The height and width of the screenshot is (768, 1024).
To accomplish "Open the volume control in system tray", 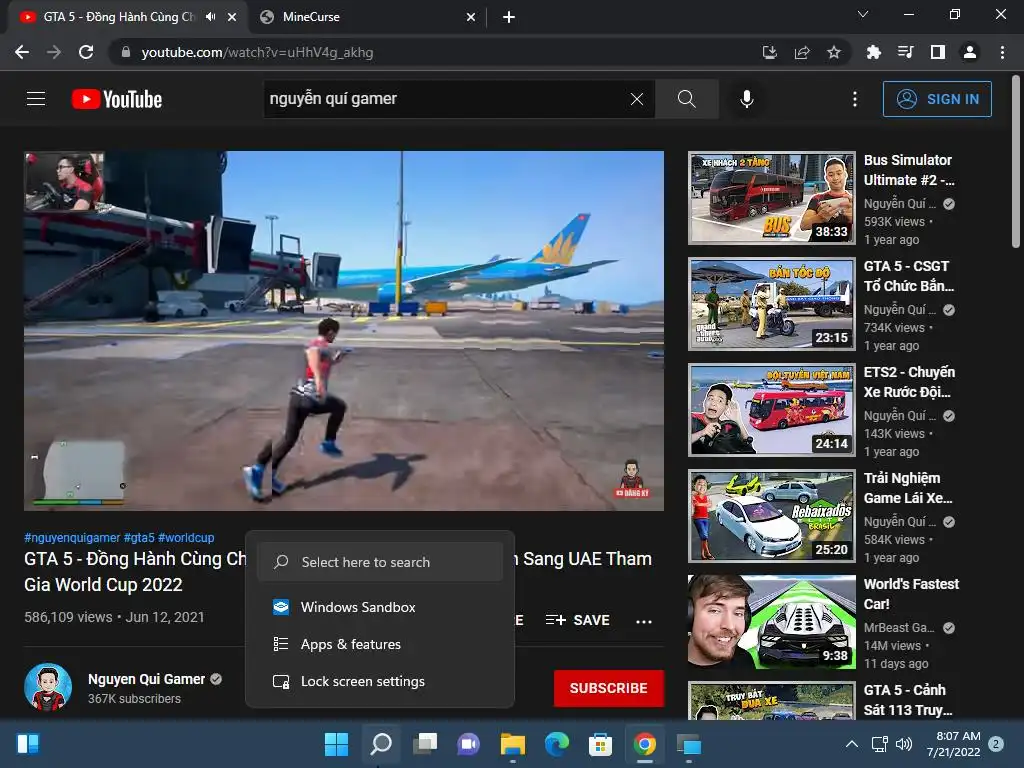I will (x=904, y=744).
